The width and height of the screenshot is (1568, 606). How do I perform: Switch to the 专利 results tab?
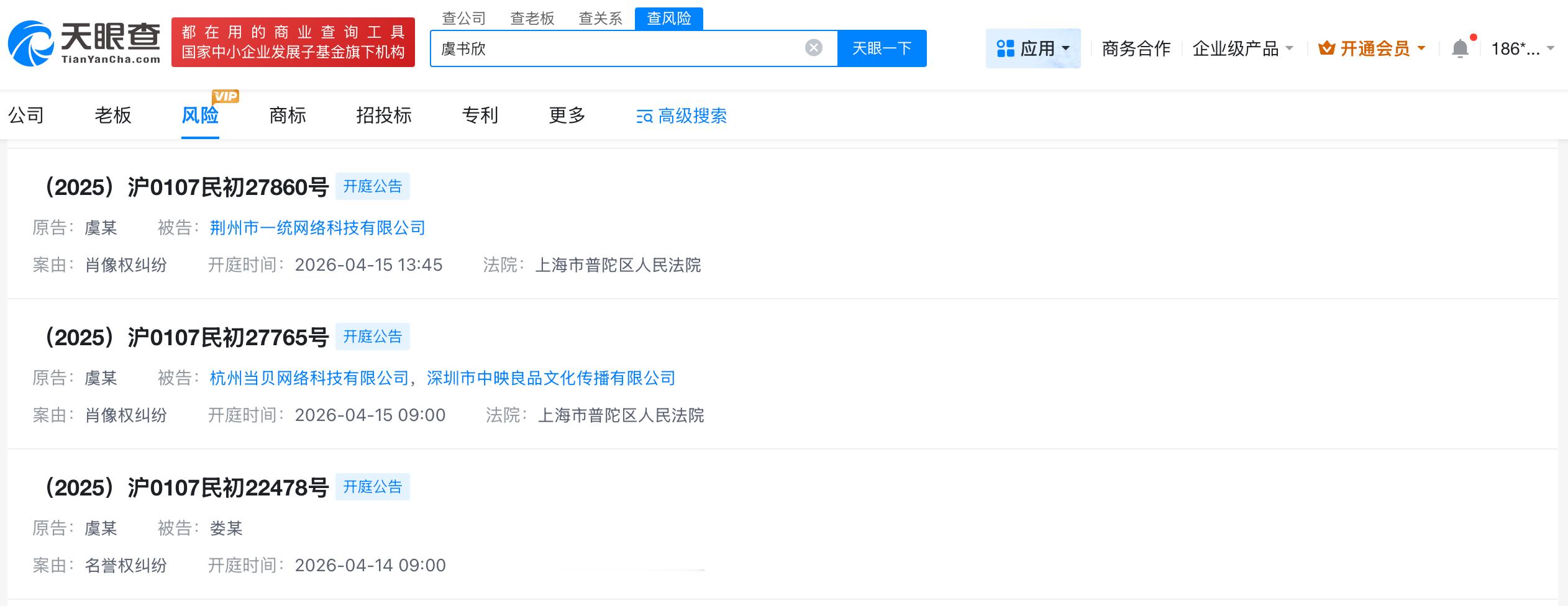click(480, 115)
